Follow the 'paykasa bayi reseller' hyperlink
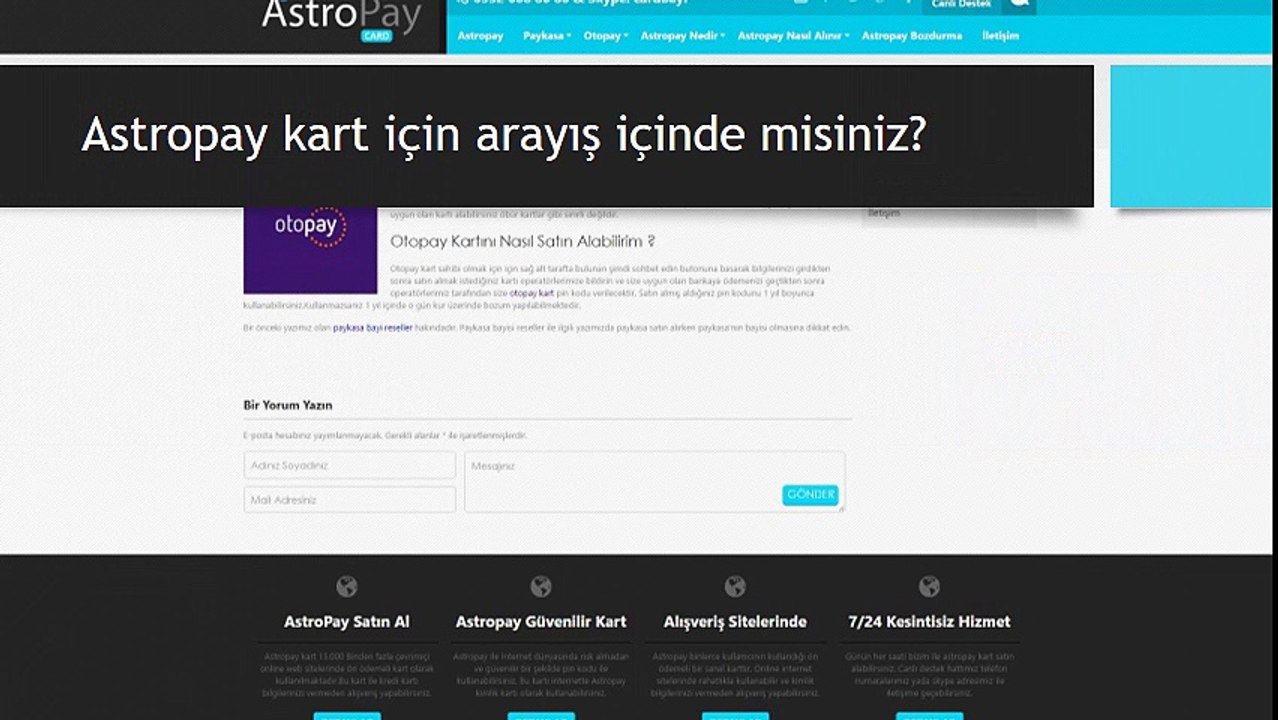Image resolution: width=1278 pixels, height=720 pixels. pos(373,327)
